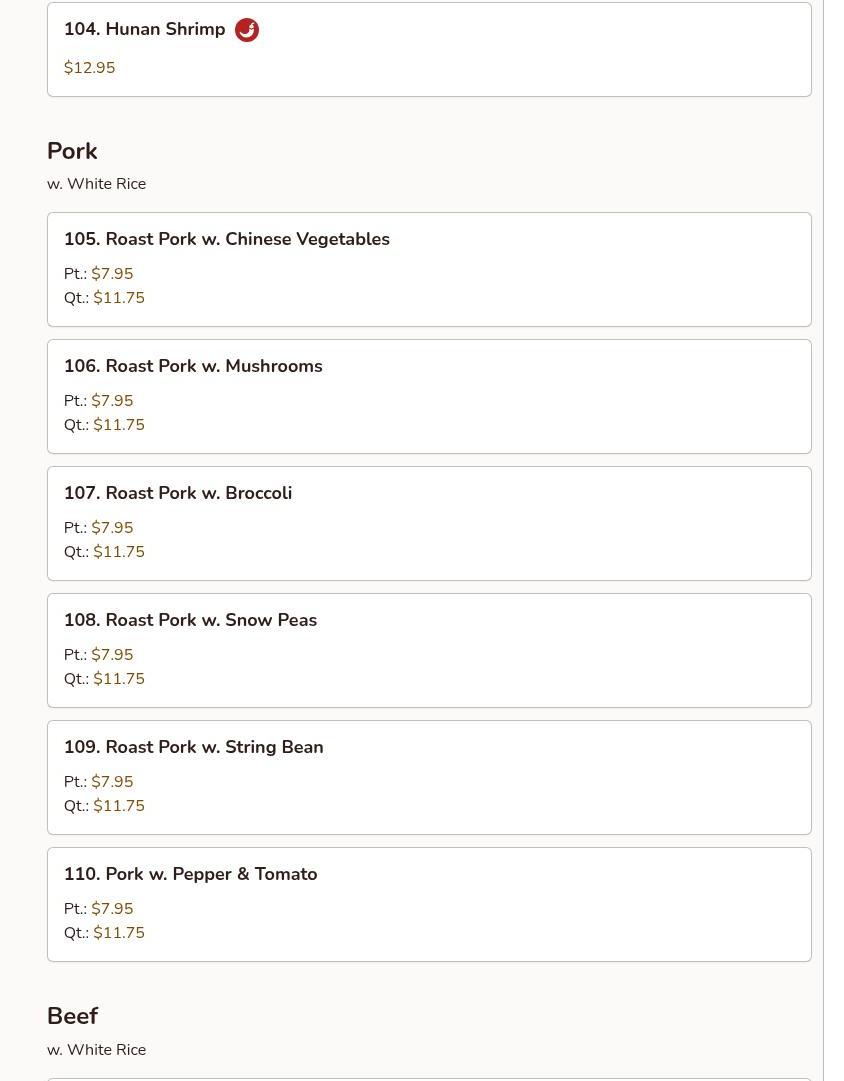Select pint price for Roast Pork Snow Peas
The image size is (844, 1081).
(112, 655)
